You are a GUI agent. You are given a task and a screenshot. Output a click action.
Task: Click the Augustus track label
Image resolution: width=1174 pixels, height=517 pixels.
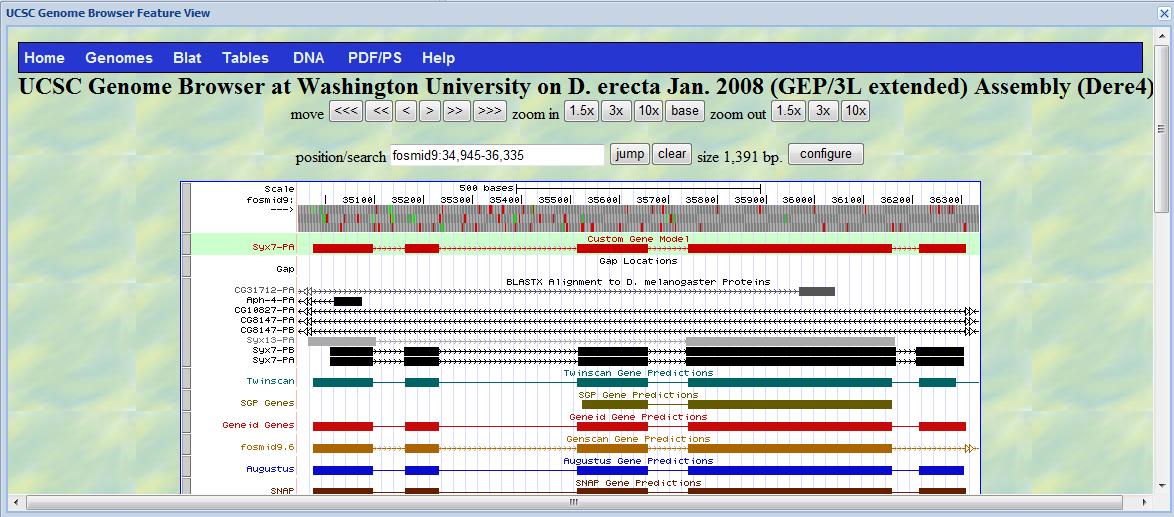[x=271, y=469]
